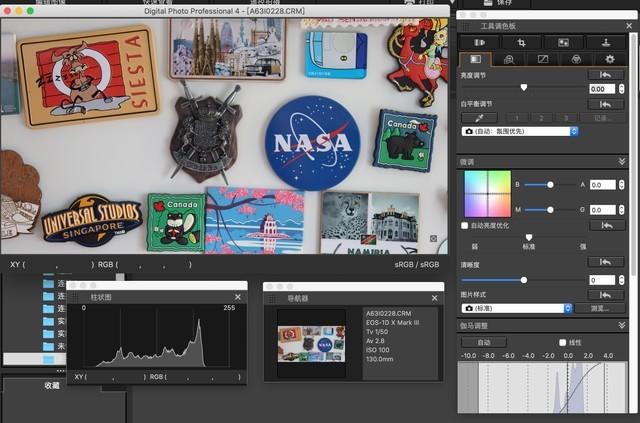The image size is (640, 423).
Task: Switch to the color circles tab
Action: tap(576, 60)
